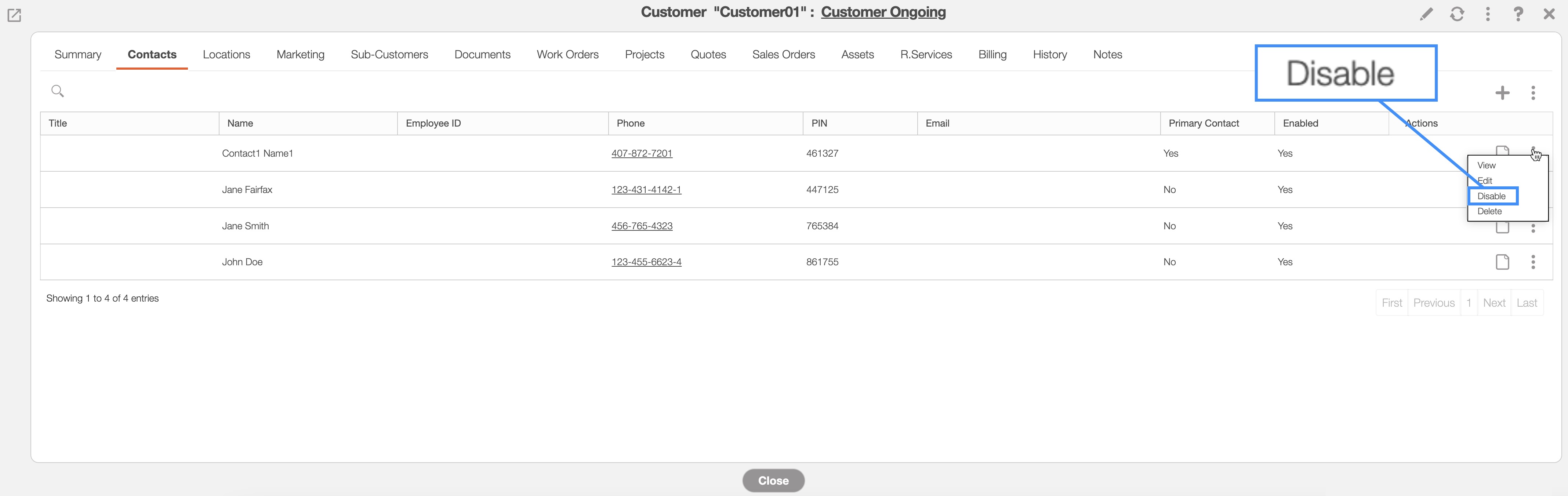Click the search magnifier icon

58,91
